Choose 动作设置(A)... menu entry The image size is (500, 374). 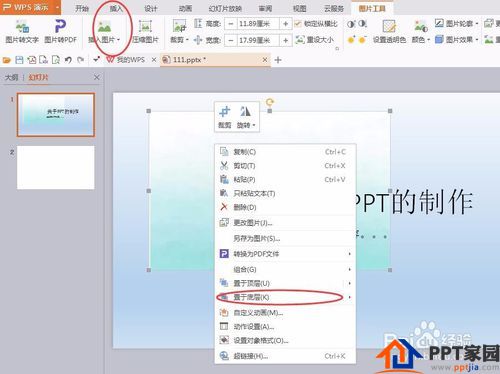[285, 327]
